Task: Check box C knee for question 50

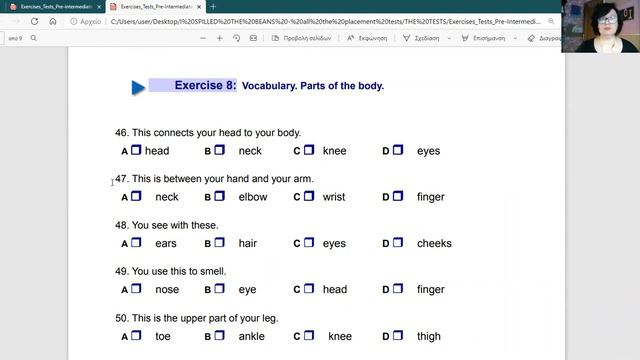Action: (x=309, y=336)
